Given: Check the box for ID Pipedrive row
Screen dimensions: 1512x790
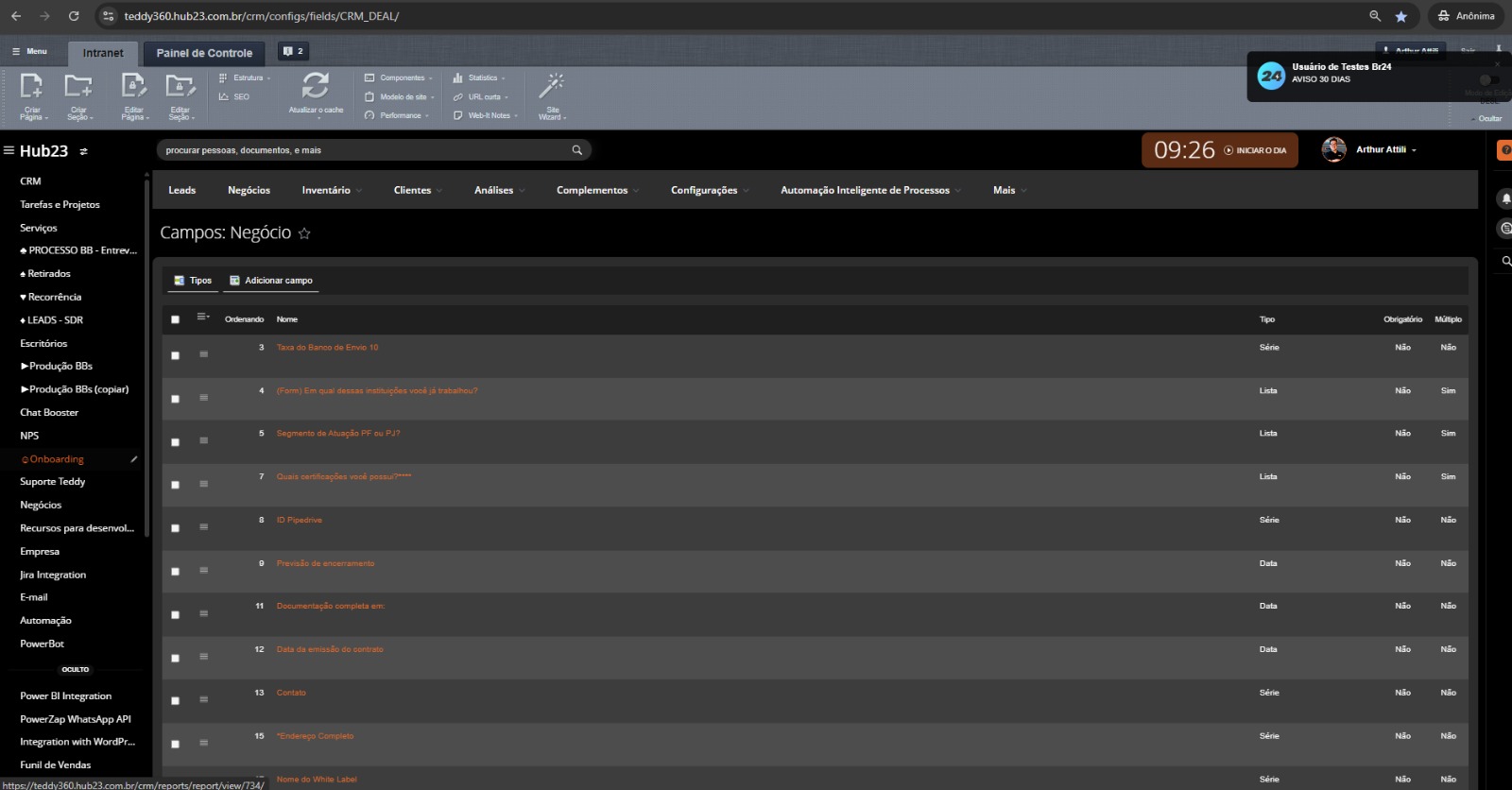Looking at the screenshot, I should [175, 528].
